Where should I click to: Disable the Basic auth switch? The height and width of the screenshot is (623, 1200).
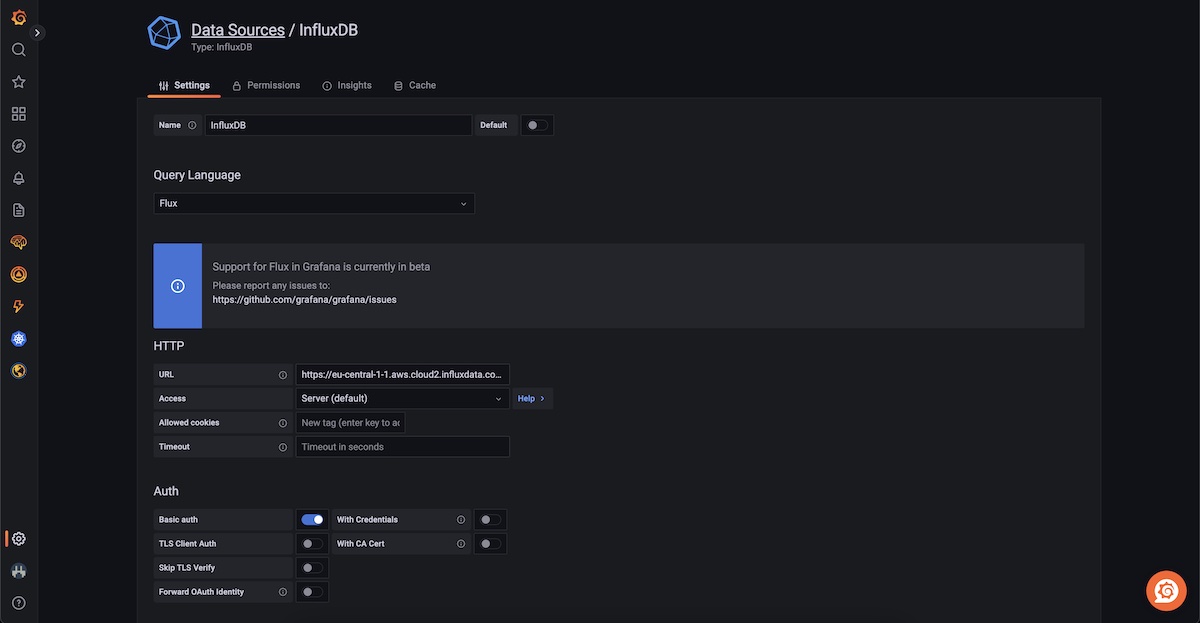(x=312, y=520)
